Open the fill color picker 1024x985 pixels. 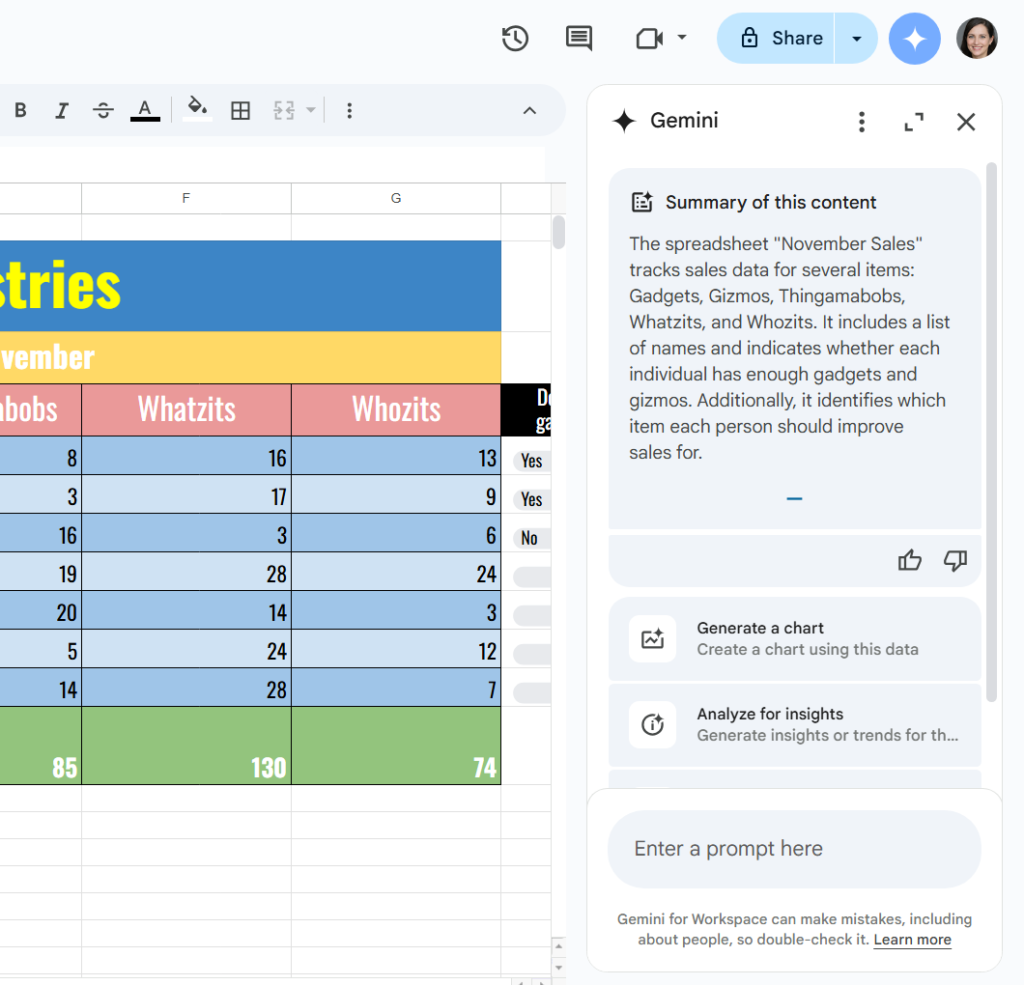tap(197, 109)
